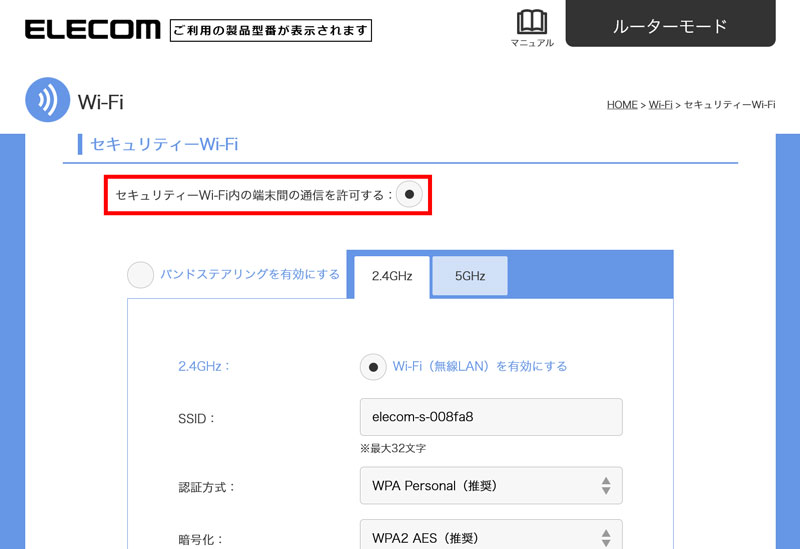Click the Wi-Fi page title text
The height and width of the screenshot is (549, 800).
(x=101, y=102)
